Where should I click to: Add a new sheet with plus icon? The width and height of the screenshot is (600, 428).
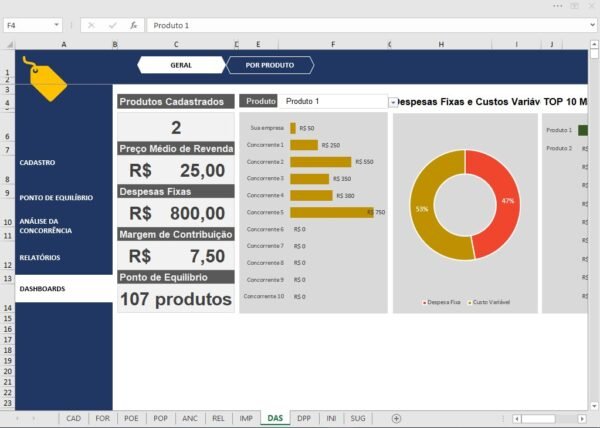[x=396, y=418]
